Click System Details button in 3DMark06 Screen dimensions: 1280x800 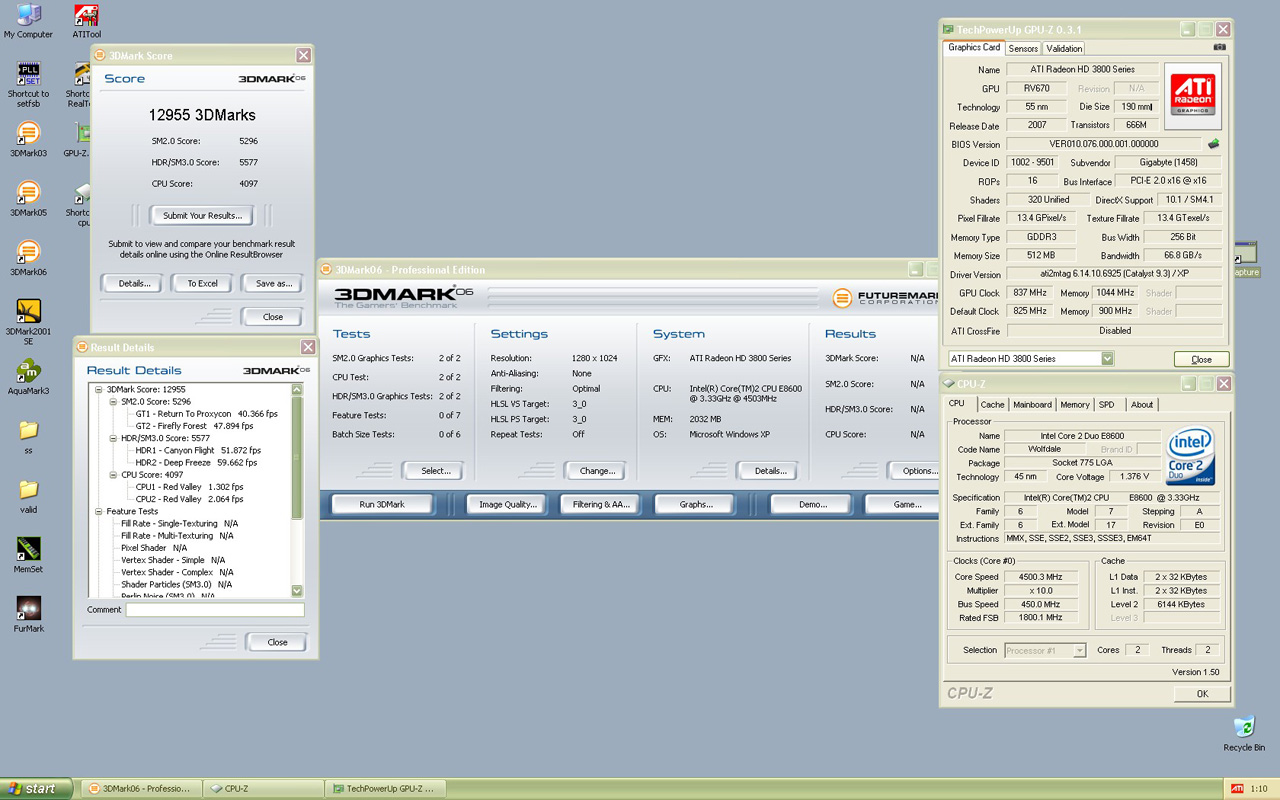[x=770, y=470]
